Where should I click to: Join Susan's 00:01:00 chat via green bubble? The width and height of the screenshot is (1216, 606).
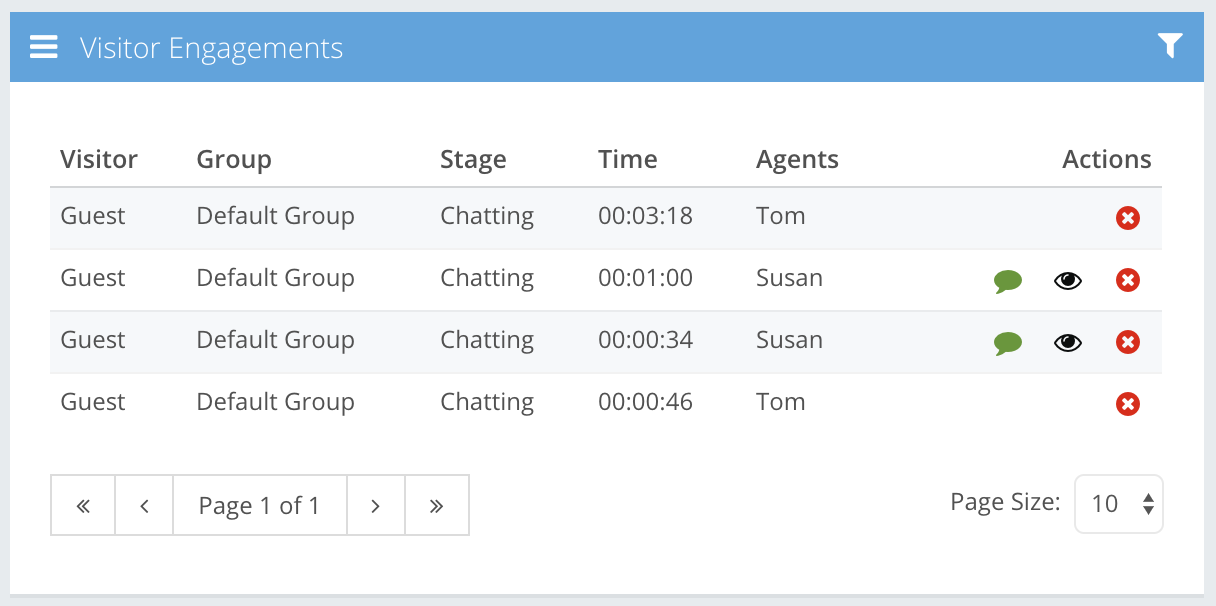point(1008,281)
